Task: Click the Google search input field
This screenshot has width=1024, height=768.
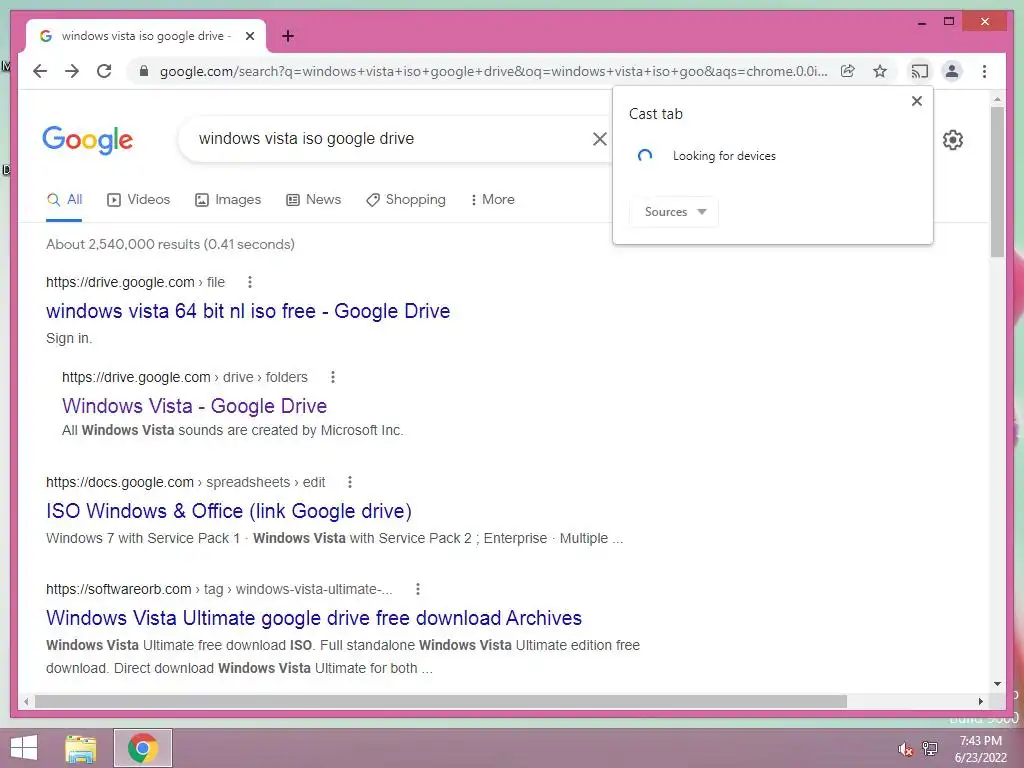Action: (x=392, y=138)
